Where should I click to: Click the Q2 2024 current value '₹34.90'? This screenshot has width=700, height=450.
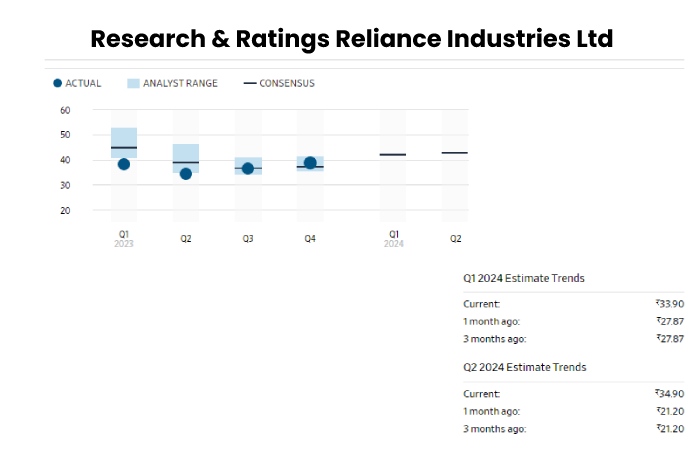(670, 394)
